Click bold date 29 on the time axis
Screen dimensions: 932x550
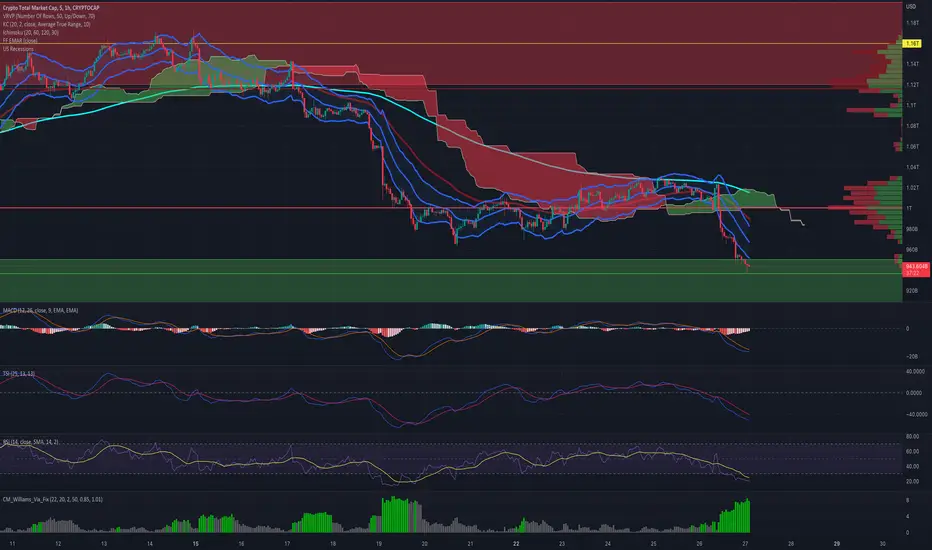point(837,543)
